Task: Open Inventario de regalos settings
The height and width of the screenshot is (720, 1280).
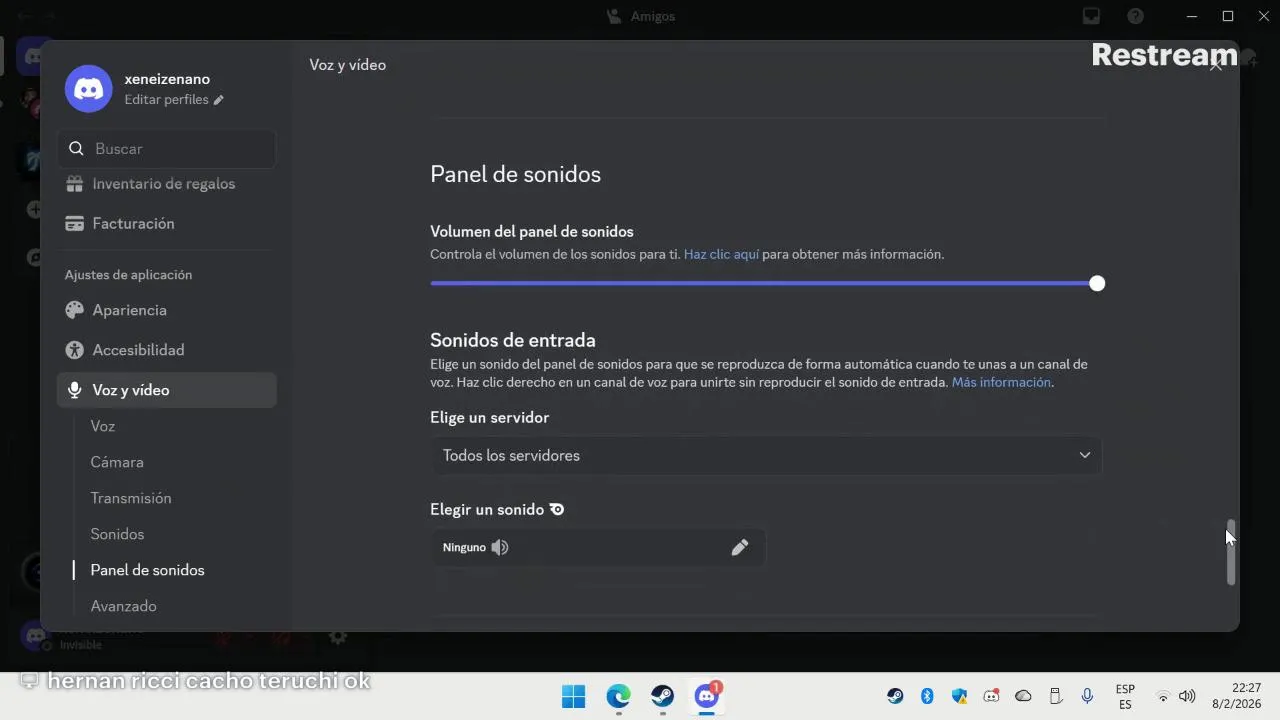Action: coord(166,184)
